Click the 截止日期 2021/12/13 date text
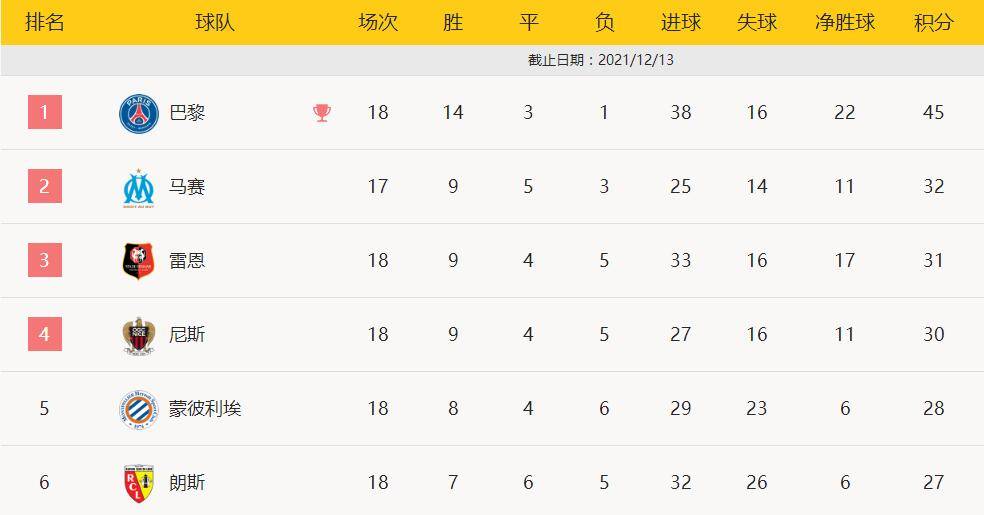This screenshot has width=984, height=515. click(601, 60)
